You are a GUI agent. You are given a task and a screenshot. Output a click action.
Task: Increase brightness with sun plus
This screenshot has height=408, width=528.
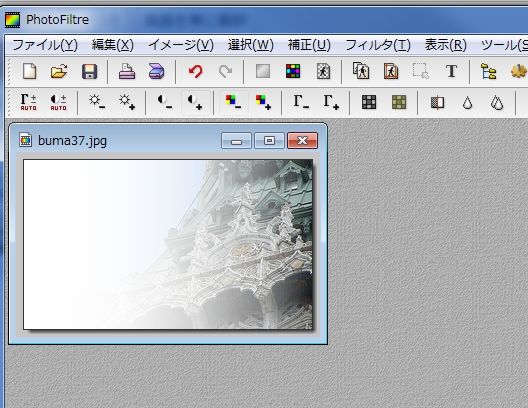tap(127, 102)
